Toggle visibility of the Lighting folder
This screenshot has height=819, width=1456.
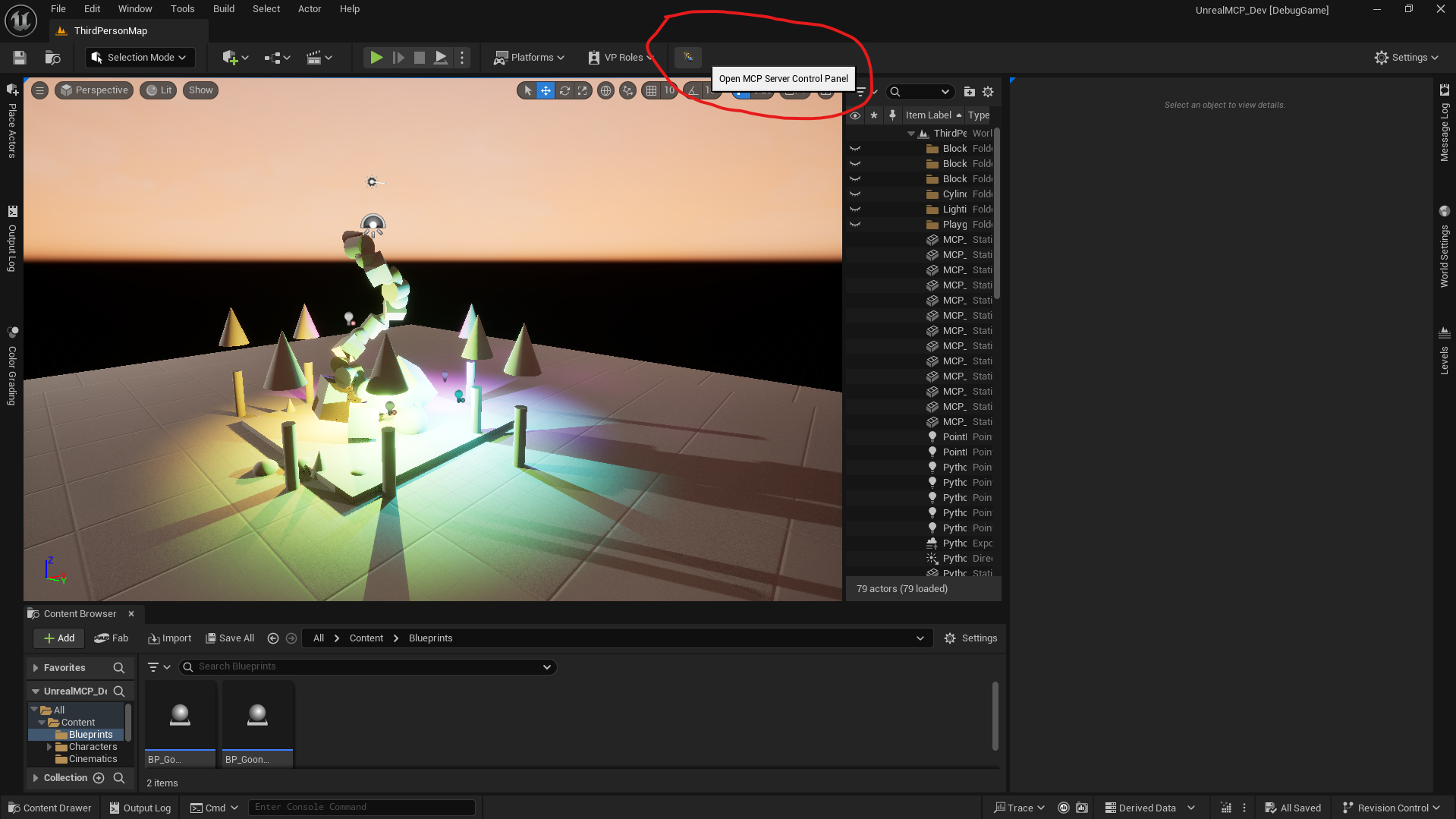click(855, 209)
